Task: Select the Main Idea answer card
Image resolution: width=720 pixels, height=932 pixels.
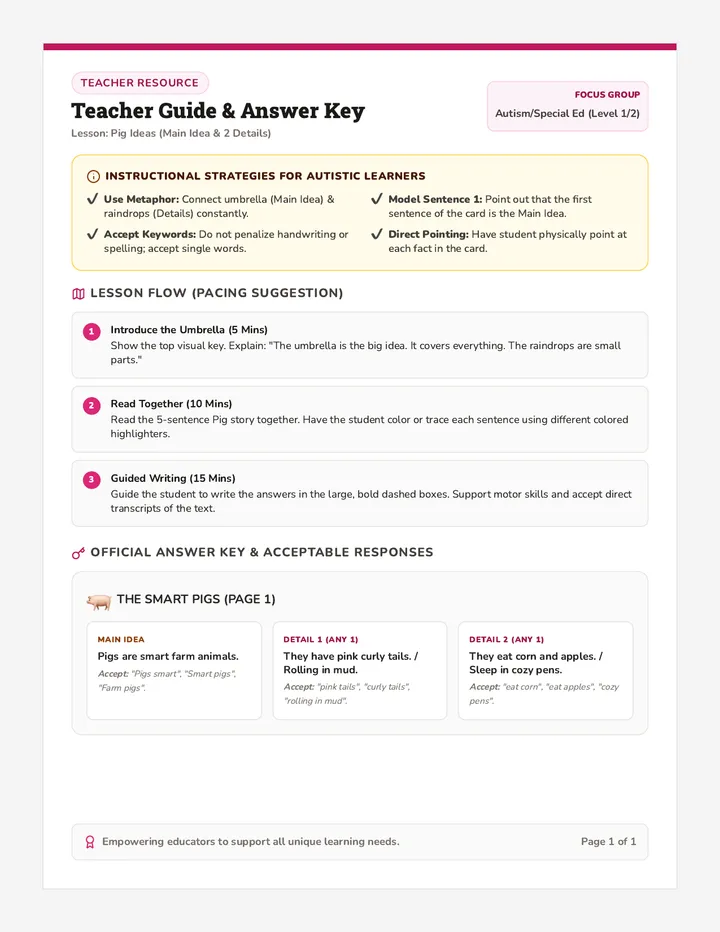Action: pyautogui.click(x=174, y=670)
